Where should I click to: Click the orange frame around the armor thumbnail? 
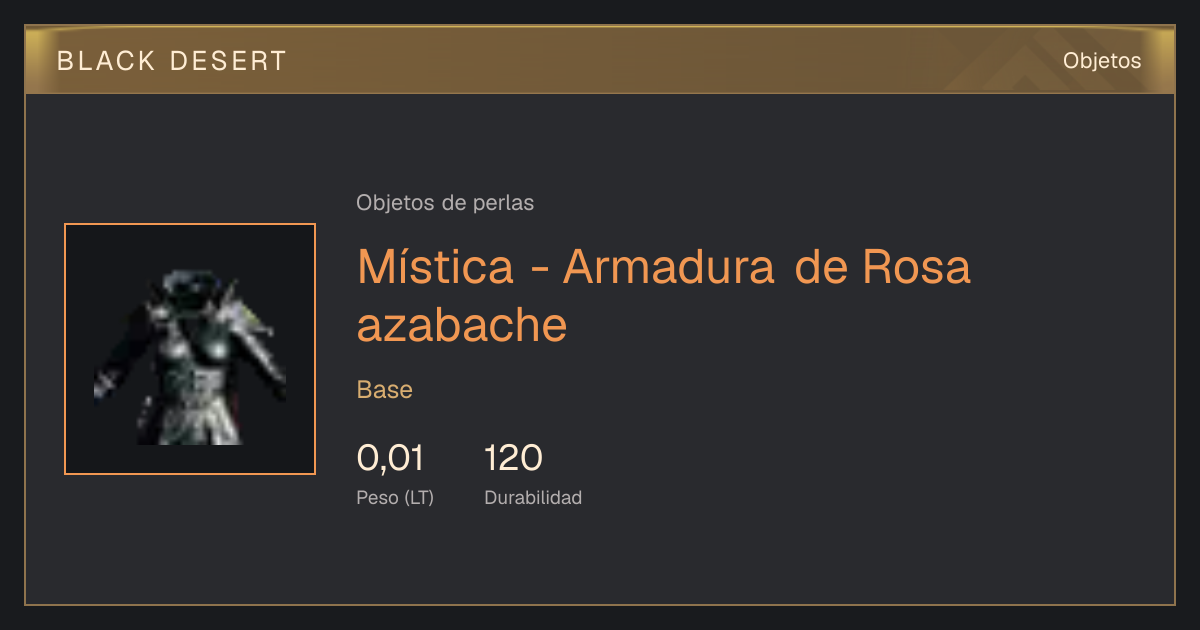pyautogui.click(x=190, y=225)
